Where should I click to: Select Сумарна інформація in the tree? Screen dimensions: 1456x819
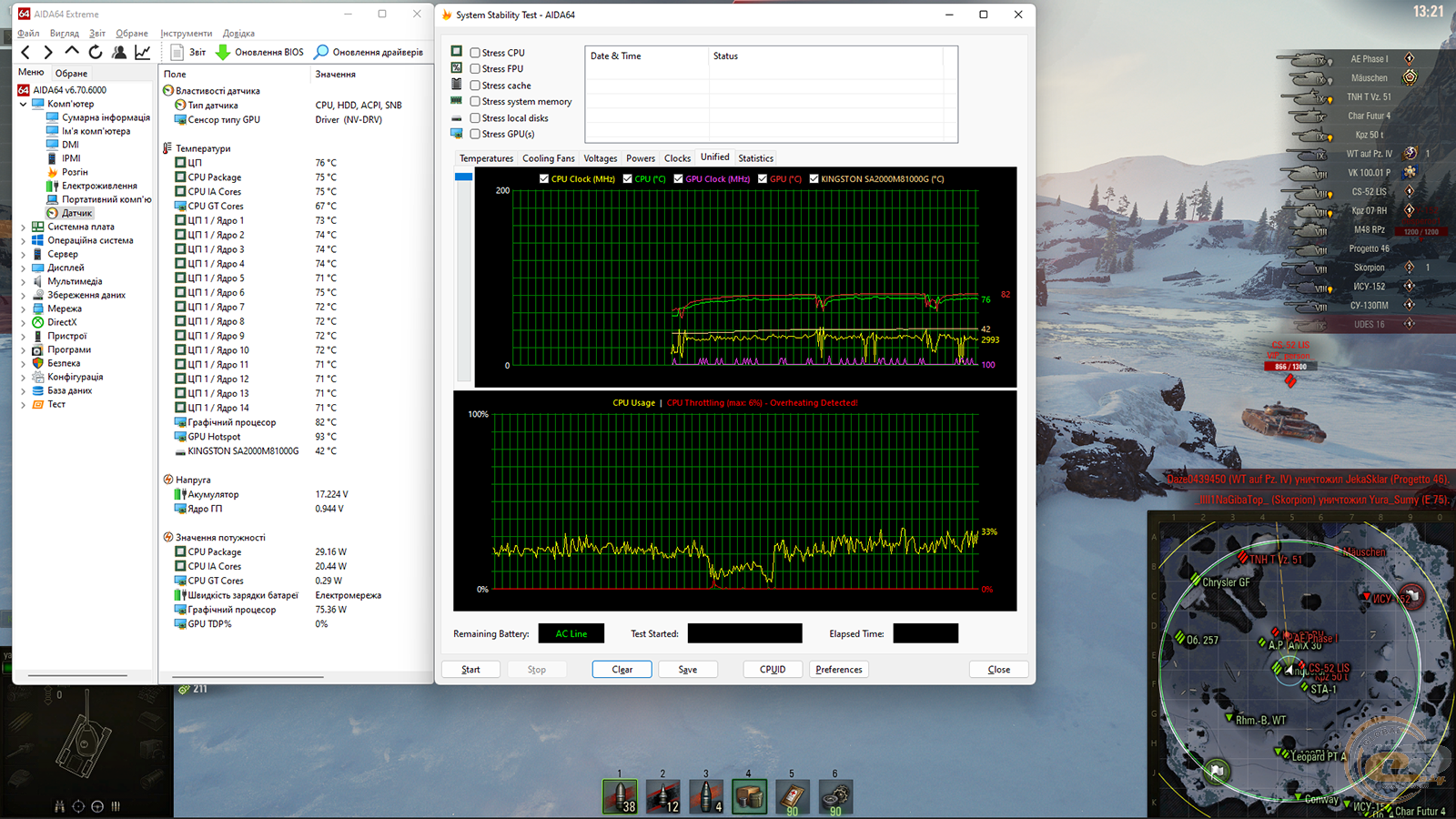click(106, 117)
